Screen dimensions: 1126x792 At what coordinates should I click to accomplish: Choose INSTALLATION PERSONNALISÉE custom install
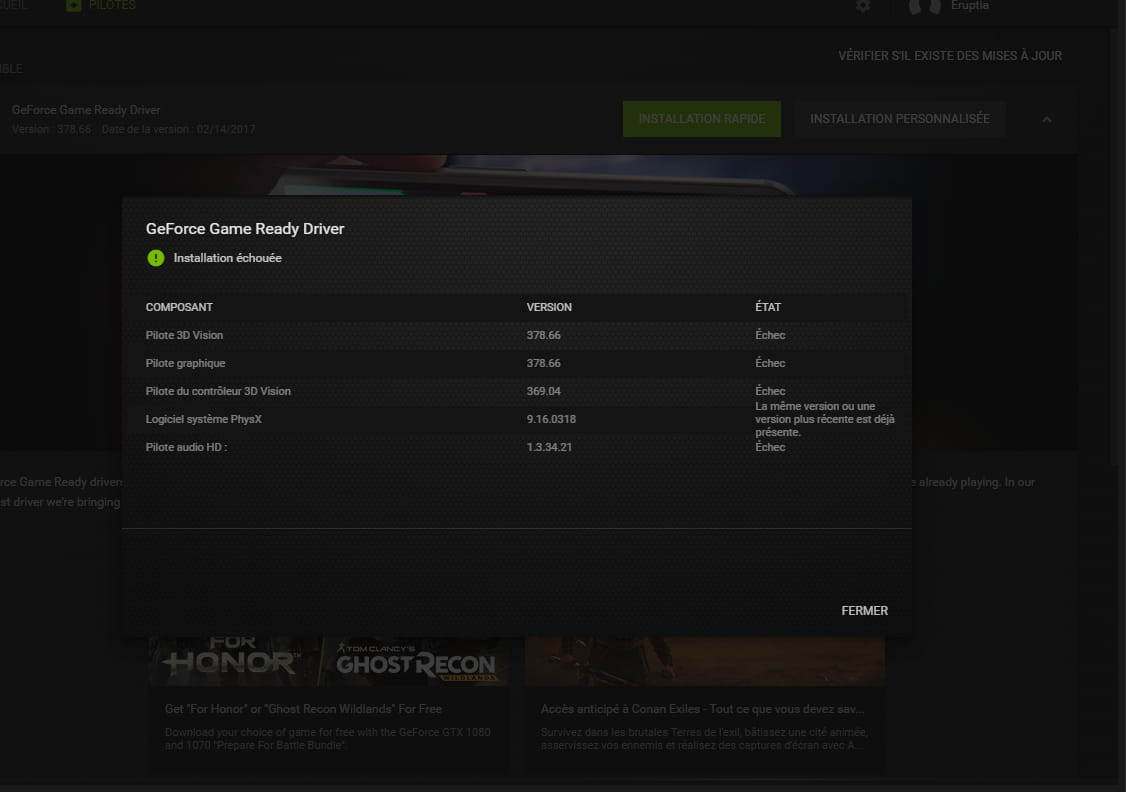pyautogui.click(x=900, y=118)
